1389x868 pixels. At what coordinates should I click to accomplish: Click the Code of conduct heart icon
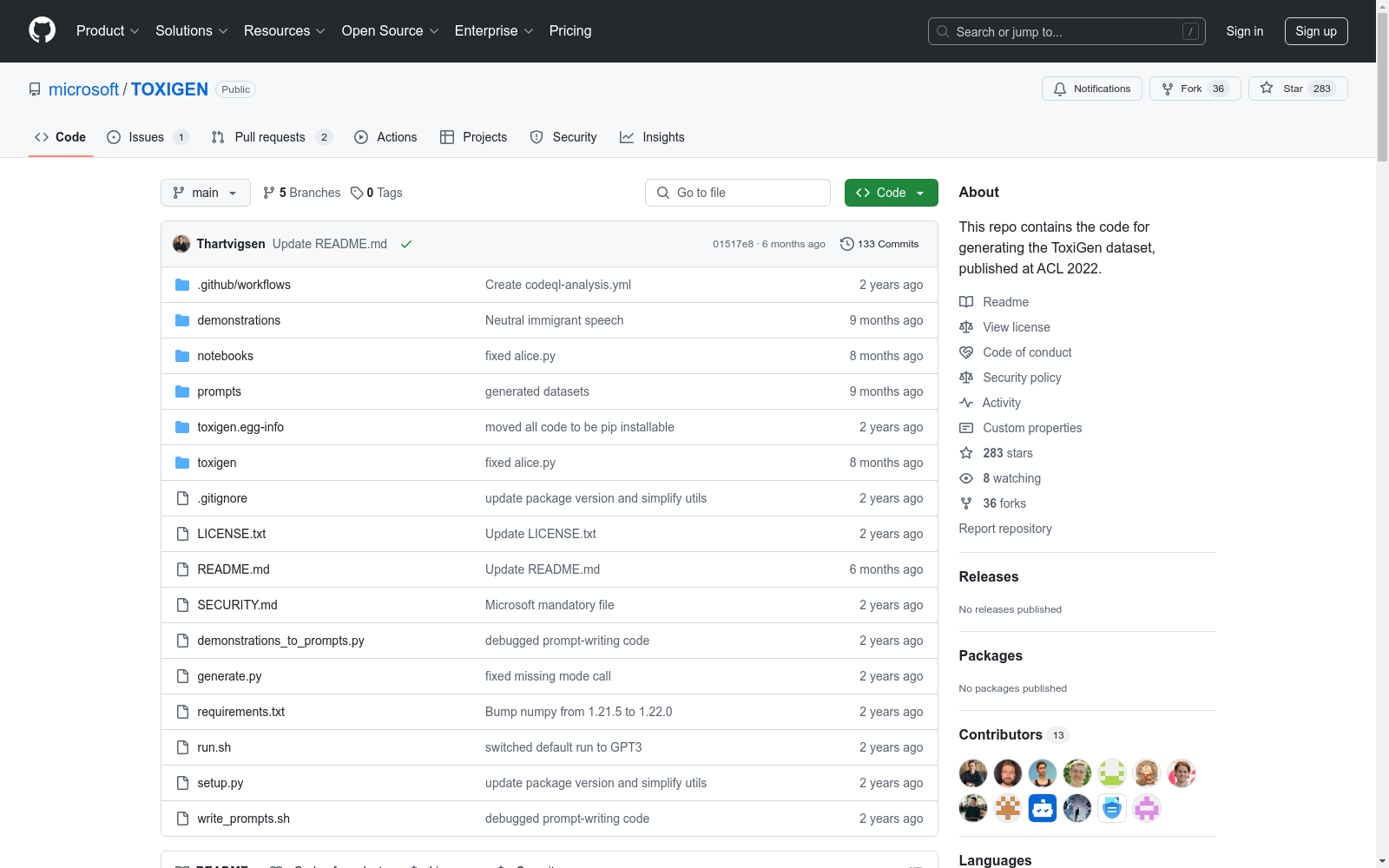(966, 352)
